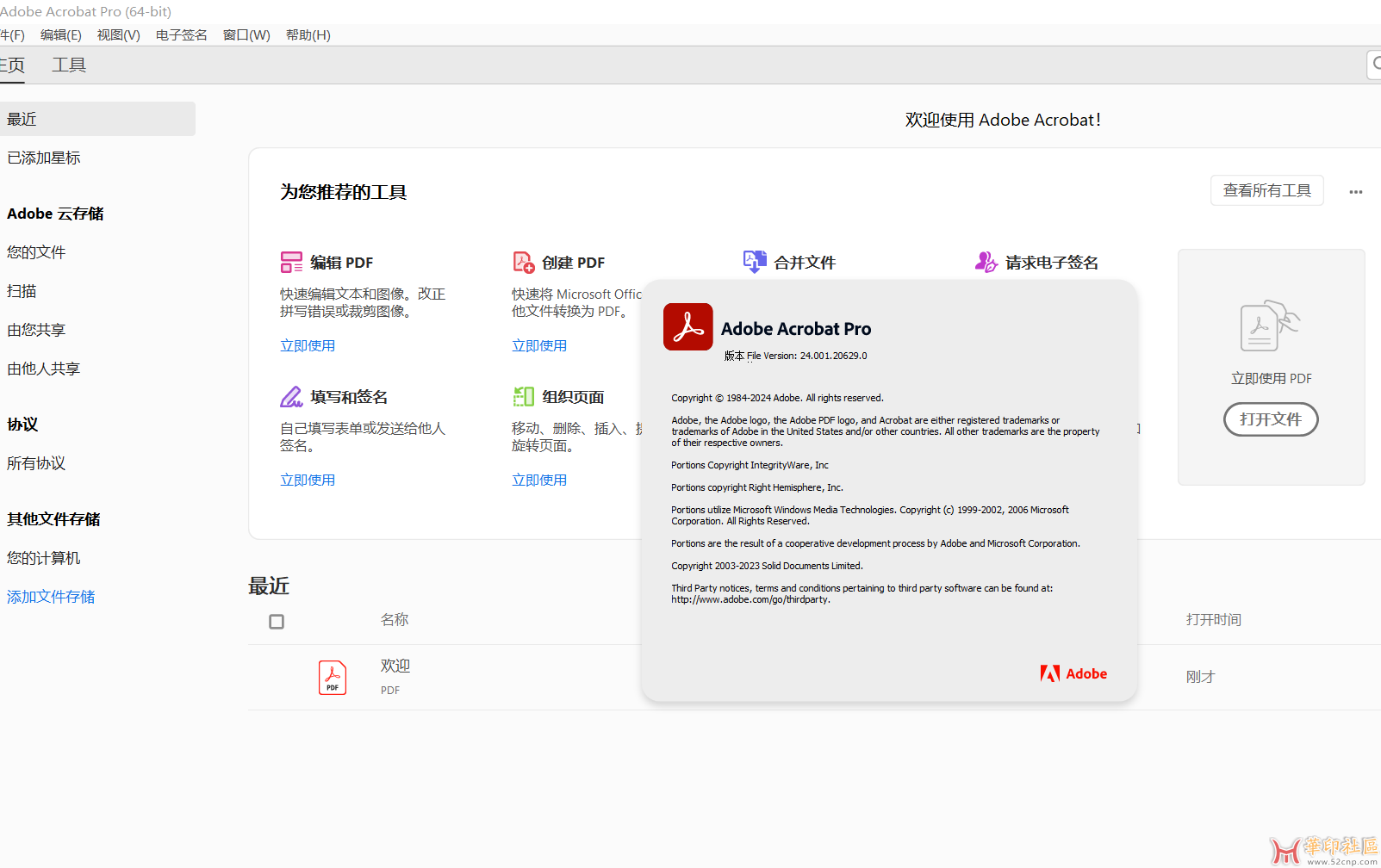This screenshot has width=1381, height=868.
Task: Click 立即使用 link under 创建 PDF
Action: (539, 345)
